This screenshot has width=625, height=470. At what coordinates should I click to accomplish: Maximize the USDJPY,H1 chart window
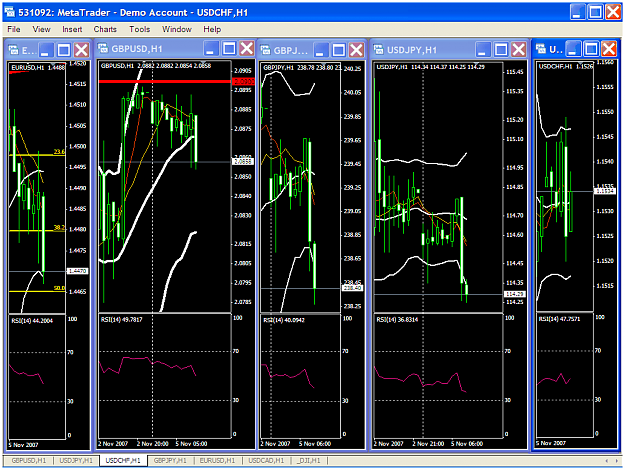(x=501, y=49)
